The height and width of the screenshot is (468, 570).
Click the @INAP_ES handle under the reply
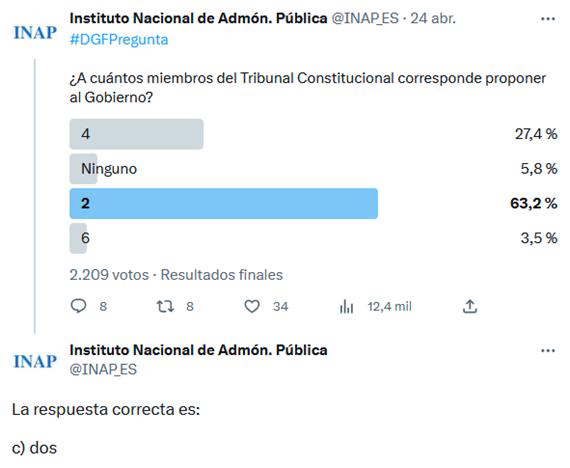pyautogui.click(x=103, y=369)
